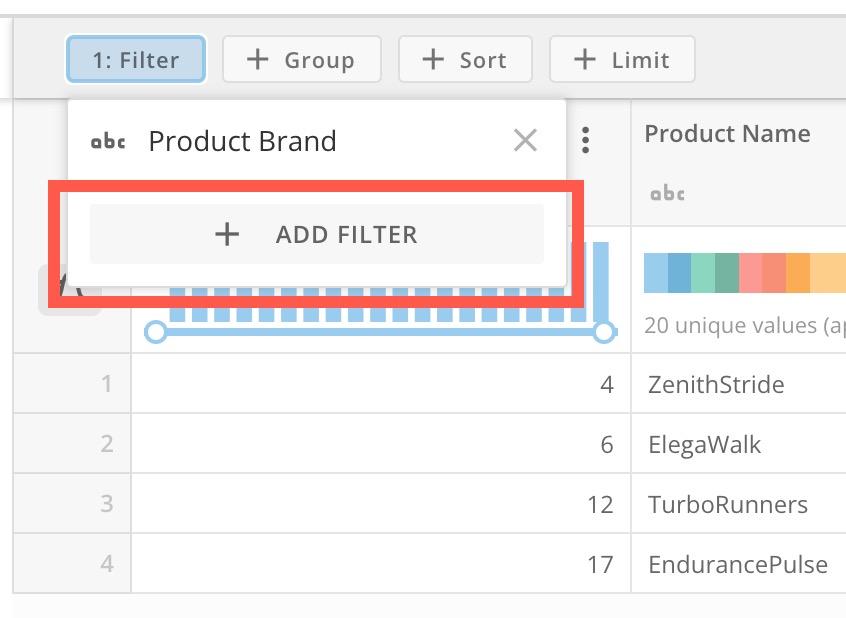
Task: Click the left histogram range handle
Action: pyautogui.click(x=155, y=331)
